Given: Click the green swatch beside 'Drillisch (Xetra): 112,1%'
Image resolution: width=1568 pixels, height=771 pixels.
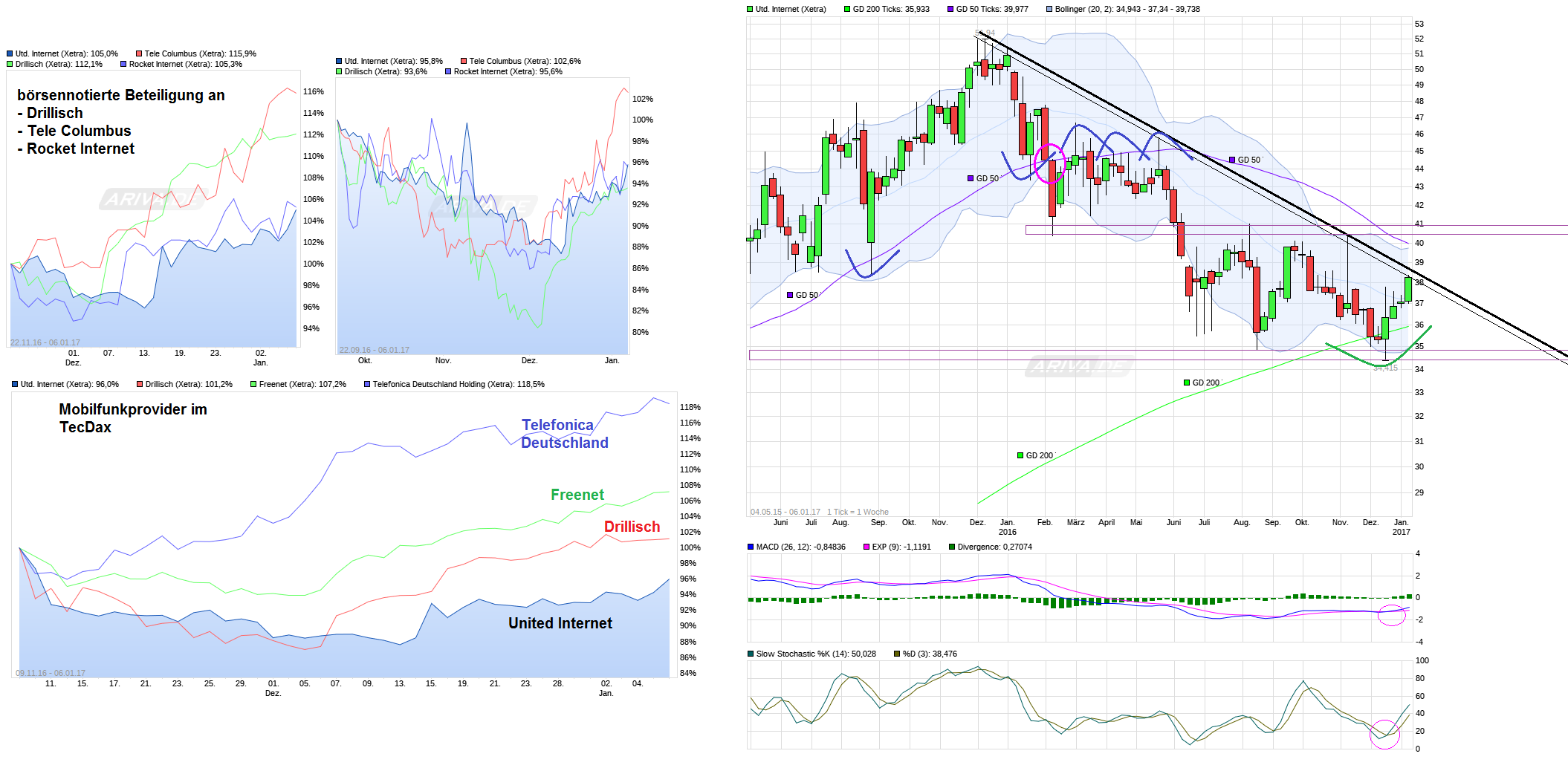Looking at the screenshot, I should [10, 65].
